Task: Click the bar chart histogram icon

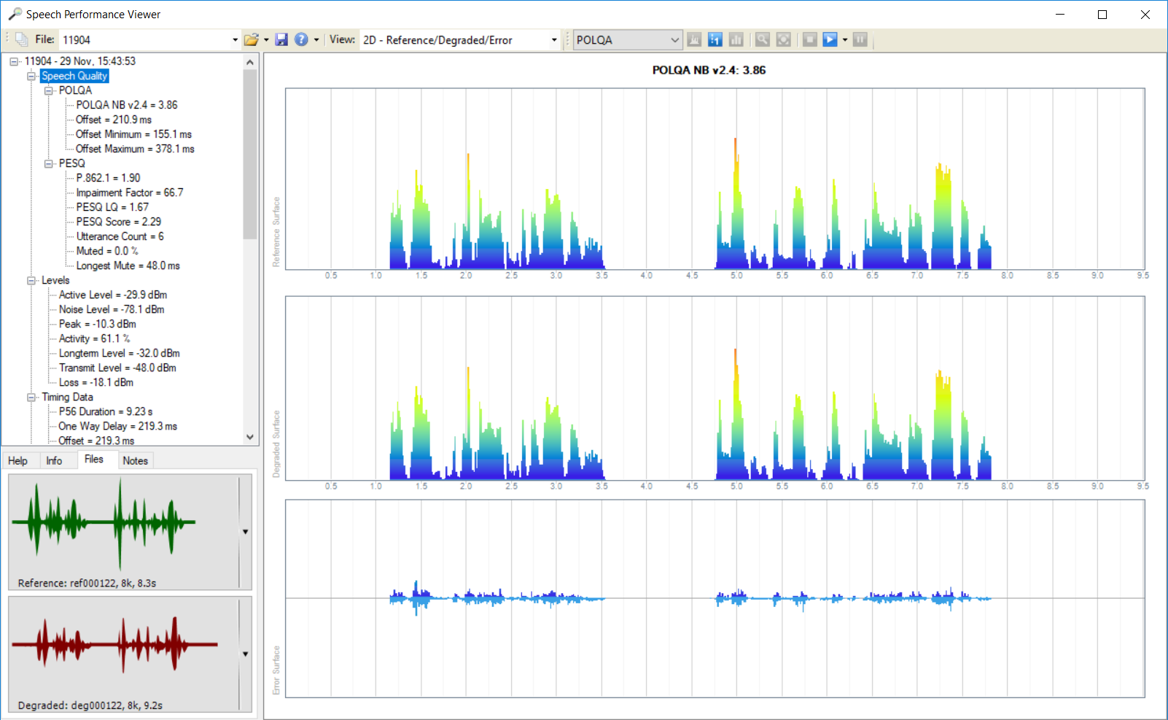Action: (736, 40)
